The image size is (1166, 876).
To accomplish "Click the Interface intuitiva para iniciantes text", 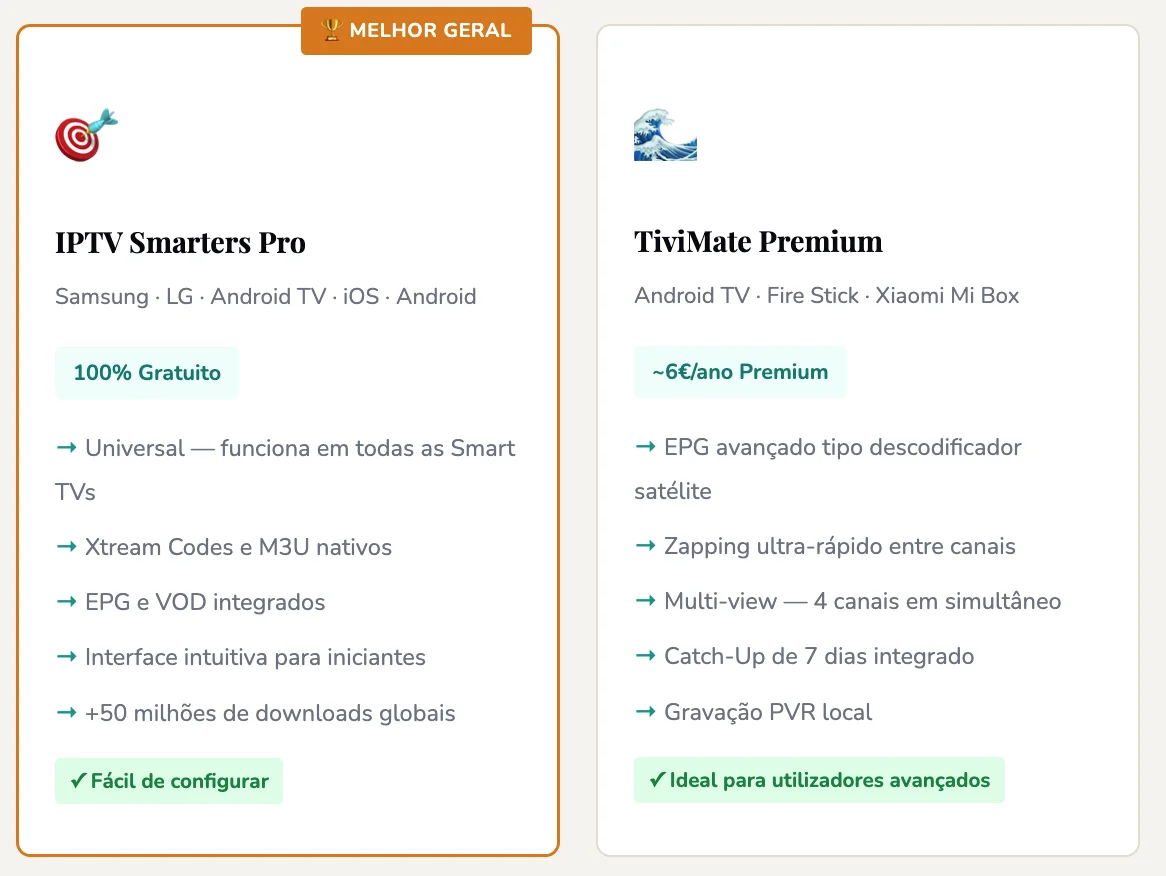I will [255, 657].
